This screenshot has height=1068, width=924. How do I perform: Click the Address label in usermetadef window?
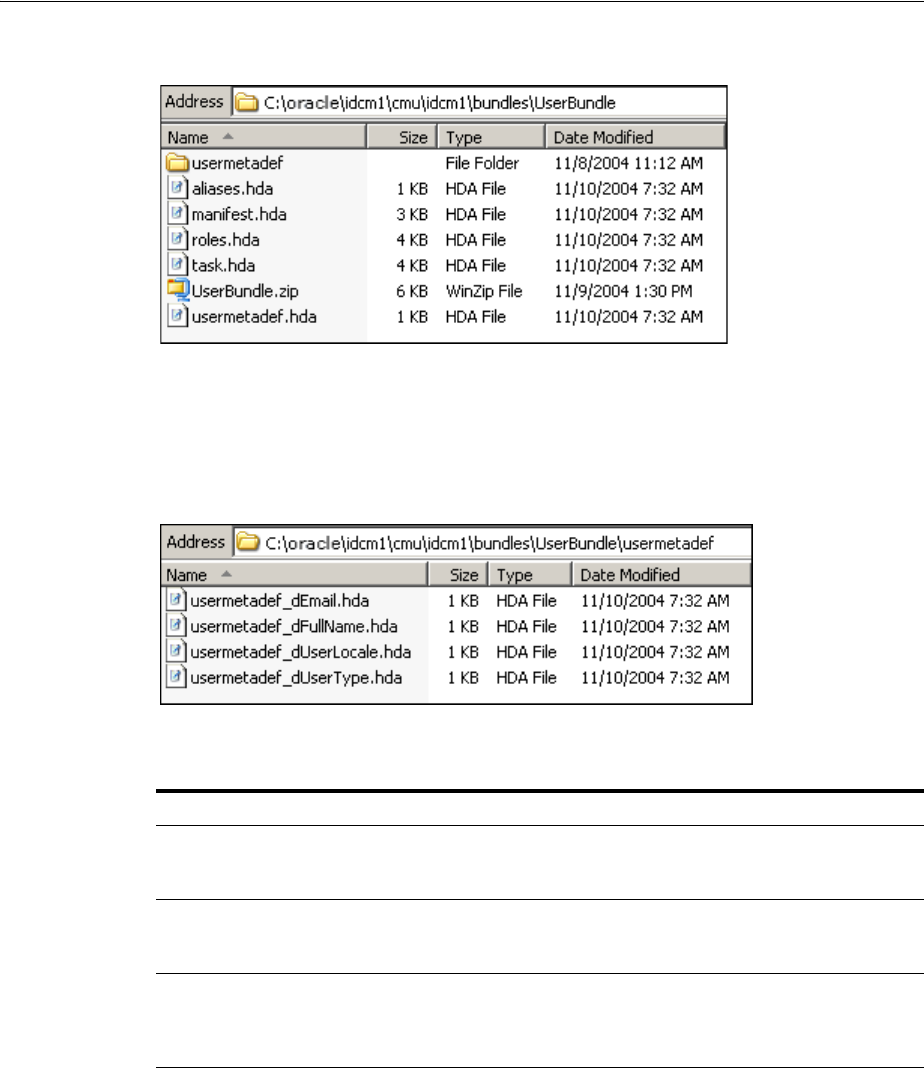coord(195,542)
